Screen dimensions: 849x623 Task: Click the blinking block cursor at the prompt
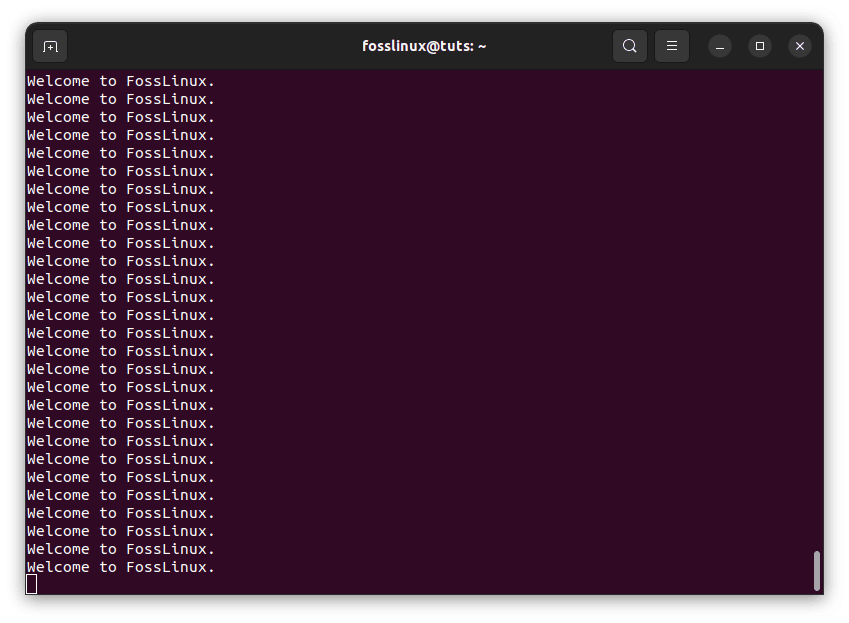pyautogui.click(x=31, y=584)
